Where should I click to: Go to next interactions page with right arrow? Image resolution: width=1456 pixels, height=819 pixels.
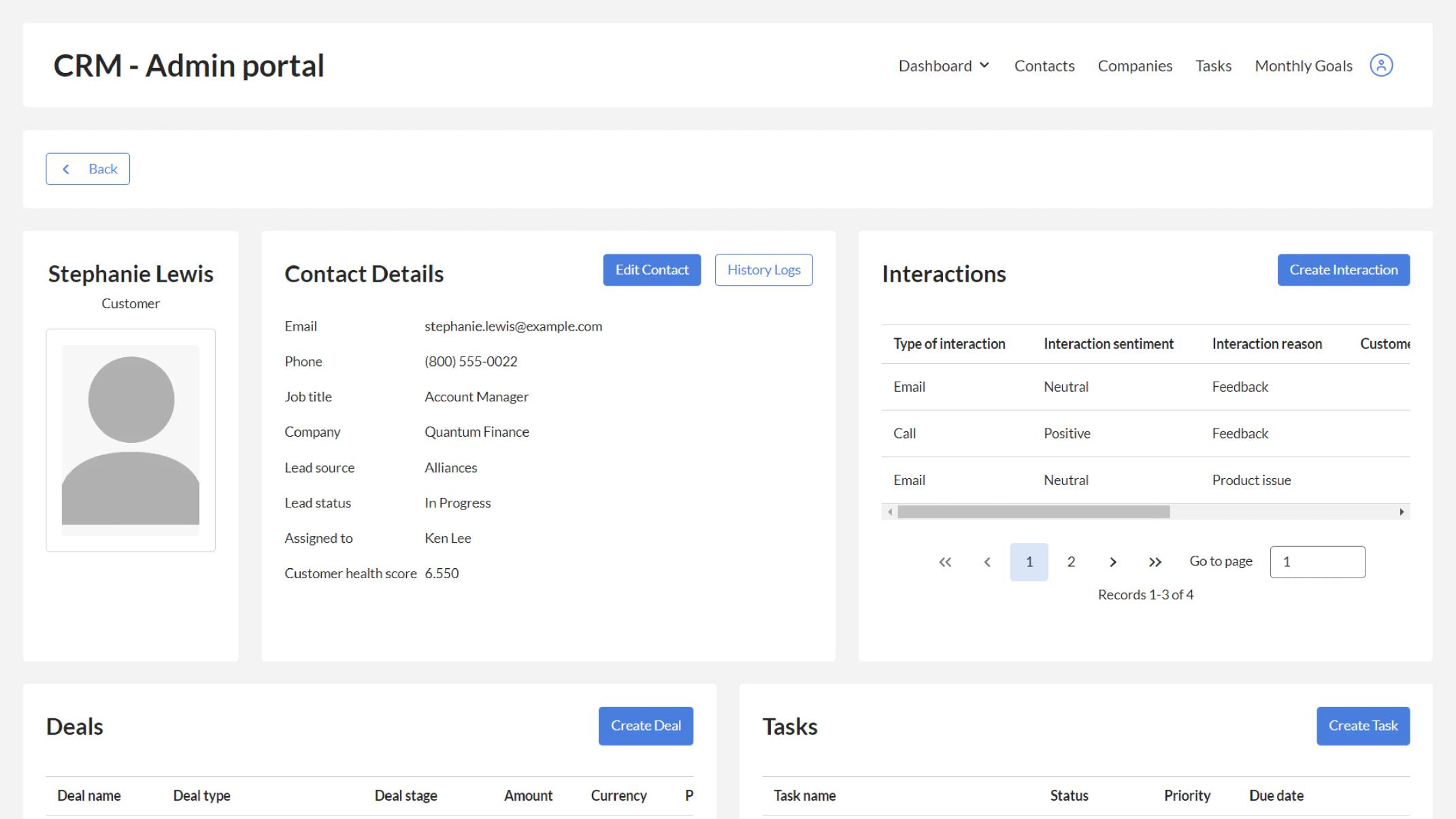click(x=1113, y=562)
